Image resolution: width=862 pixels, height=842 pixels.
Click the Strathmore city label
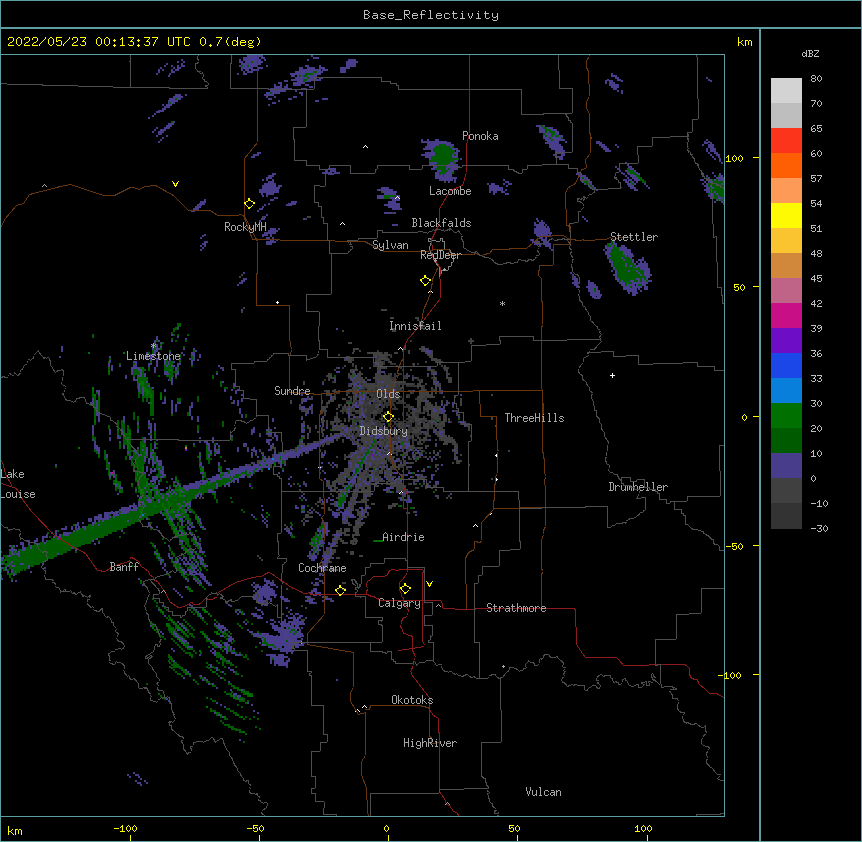516,608
